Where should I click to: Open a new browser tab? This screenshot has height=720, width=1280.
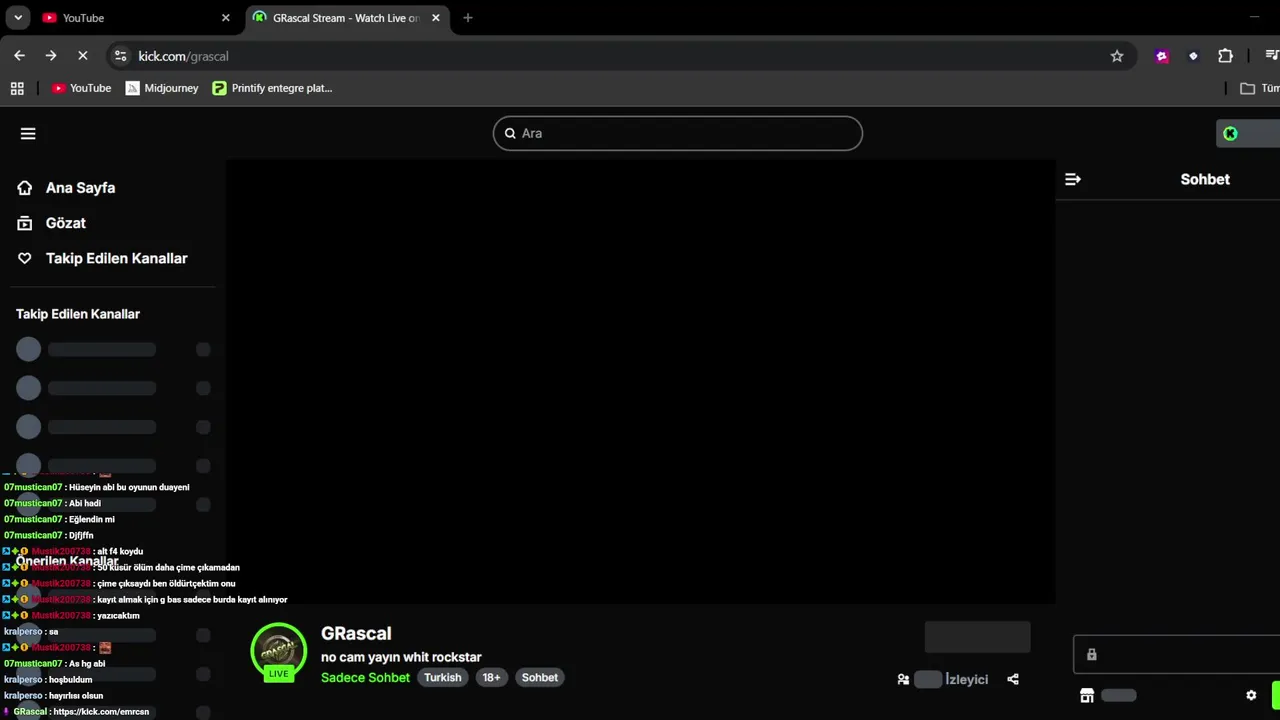click(x=467, y=18)
